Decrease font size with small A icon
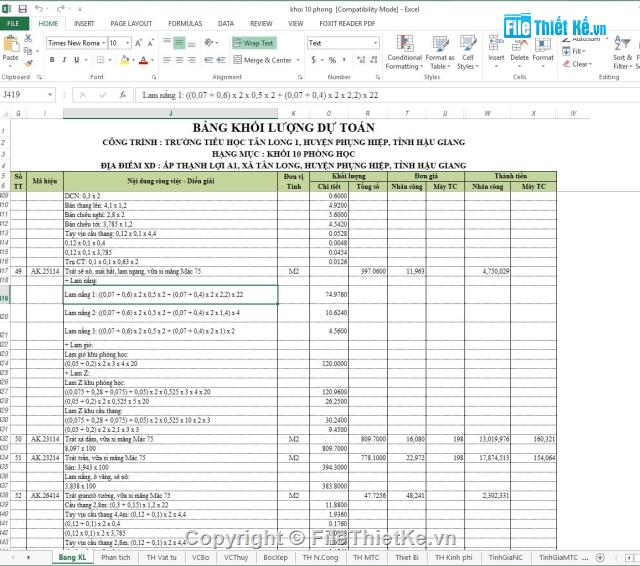Viewport: 640px width, 566px height. point(151,43)
